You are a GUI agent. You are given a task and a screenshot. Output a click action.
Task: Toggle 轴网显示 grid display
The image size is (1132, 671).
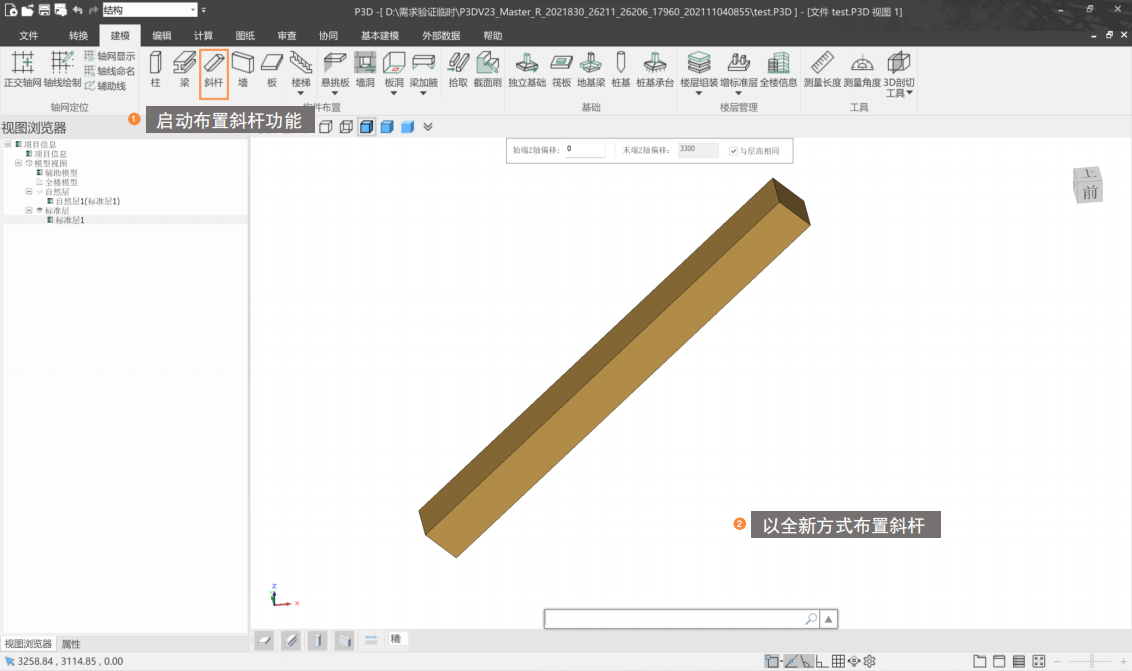click(109, 56)
